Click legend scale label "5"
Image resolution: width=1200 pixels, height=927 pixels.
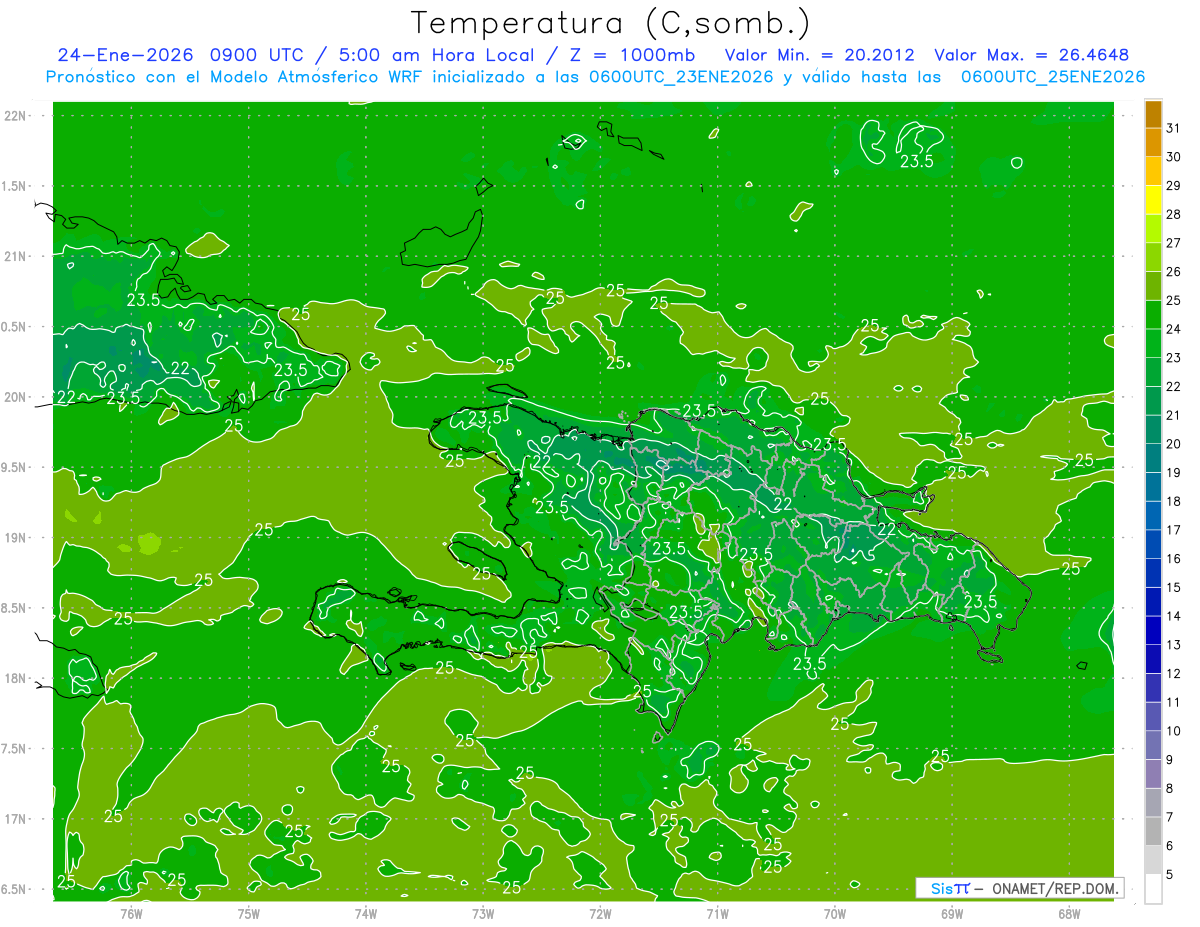pos(1170,874)
